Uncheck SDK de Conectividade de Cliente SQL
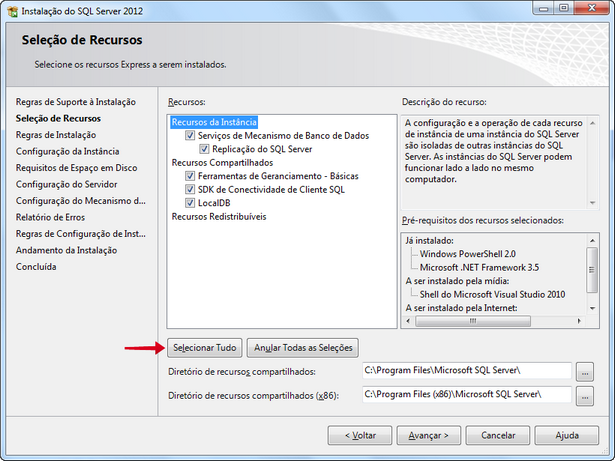This screenshot has height=461, width=615. 190,190
